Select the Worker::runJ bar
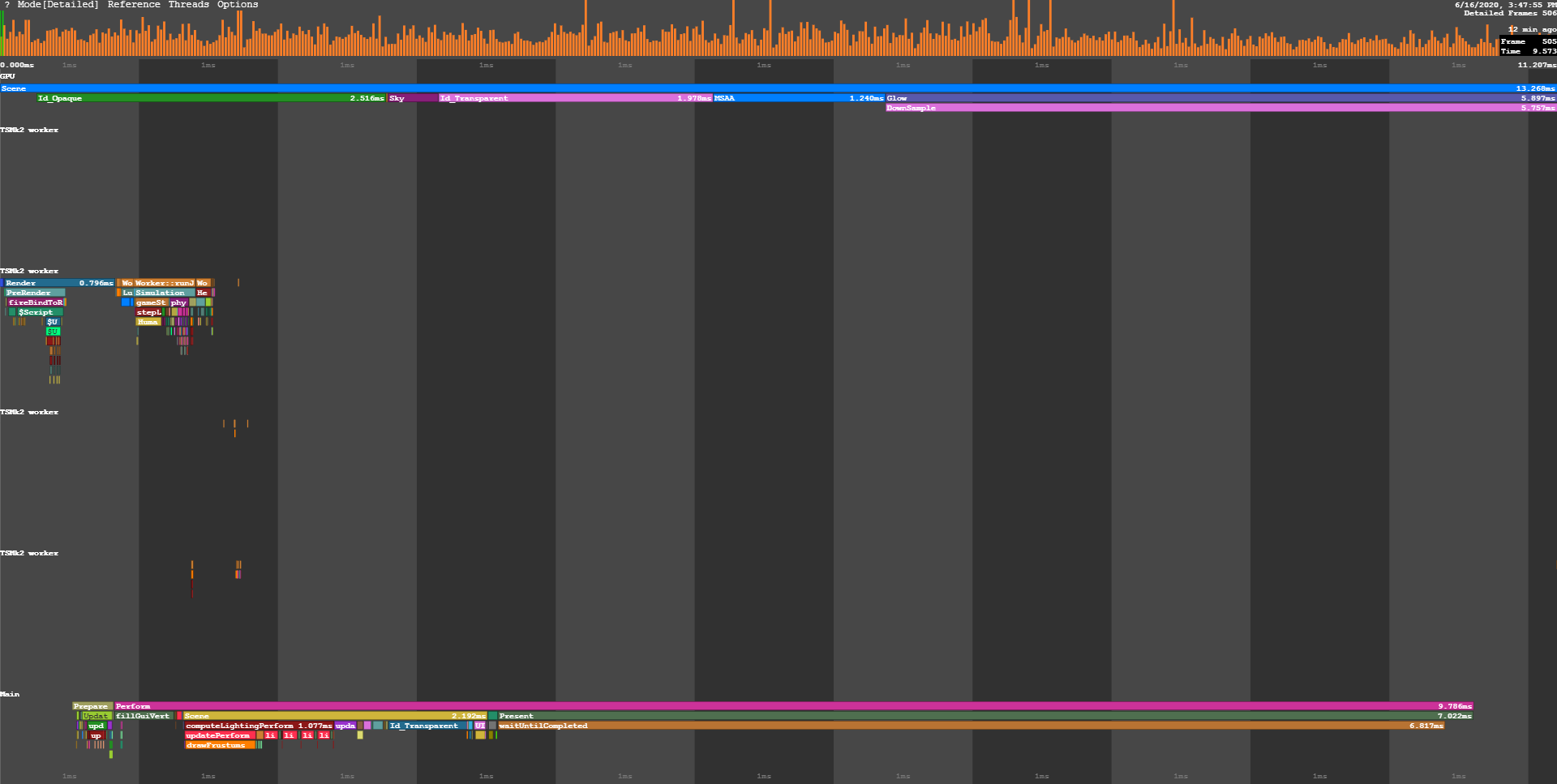The image size is (1557, 784). pos(165,283)
